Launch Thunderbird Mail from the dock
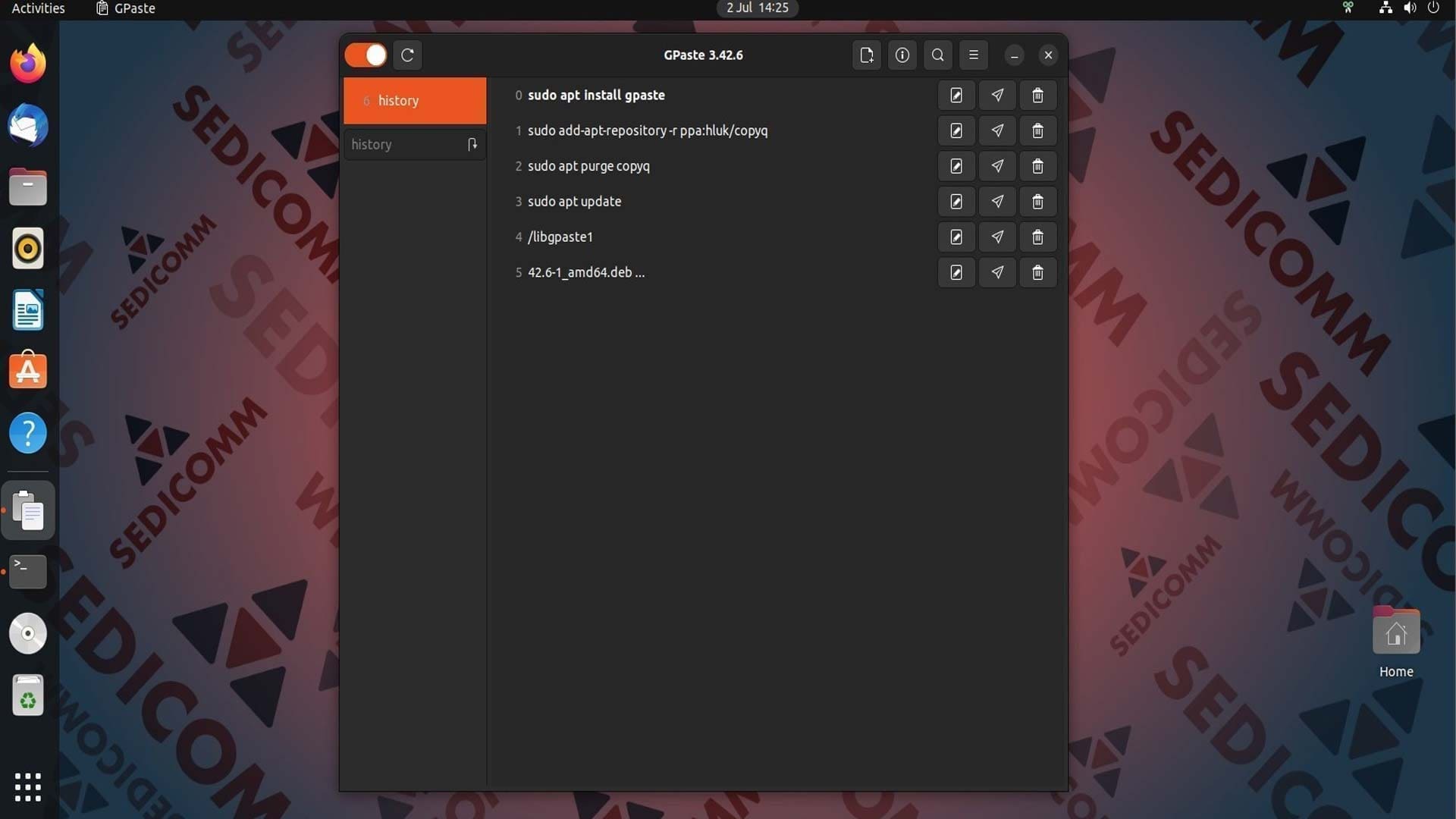Image resolution: width=1456 pixels, height=819 pixels. 28,125
